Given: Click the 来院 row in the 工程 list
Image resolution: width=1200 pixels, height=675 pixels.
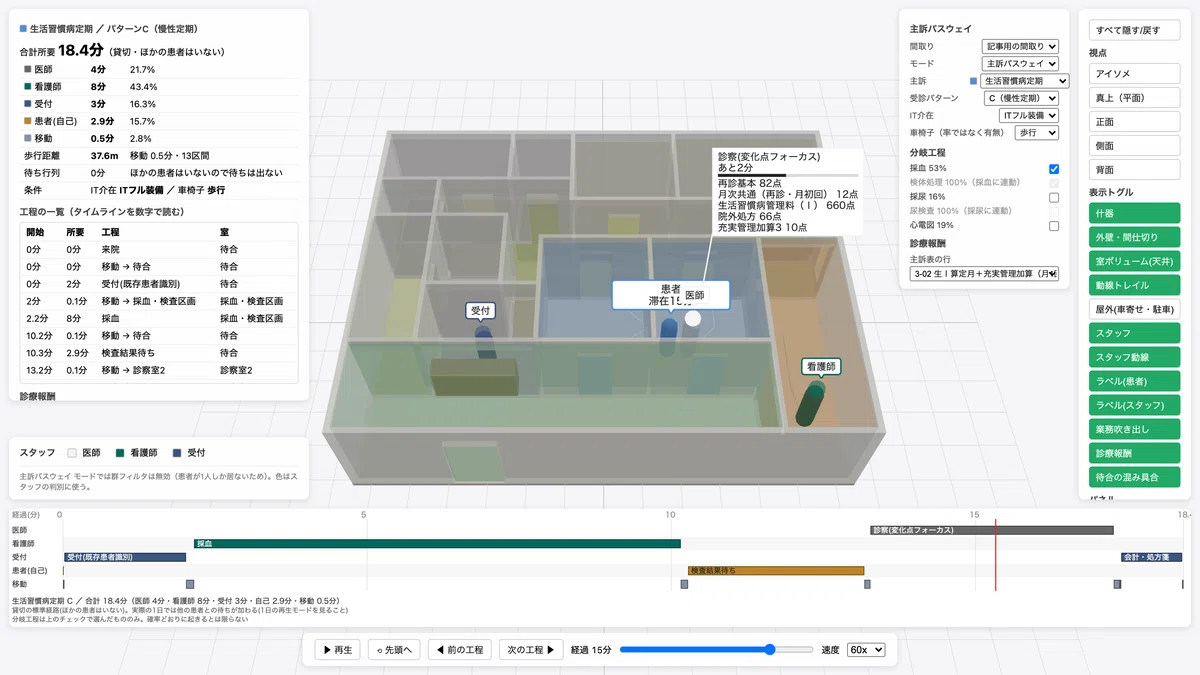Looking at the screenshot, I should pyautogui.click(x=158, y=249).
